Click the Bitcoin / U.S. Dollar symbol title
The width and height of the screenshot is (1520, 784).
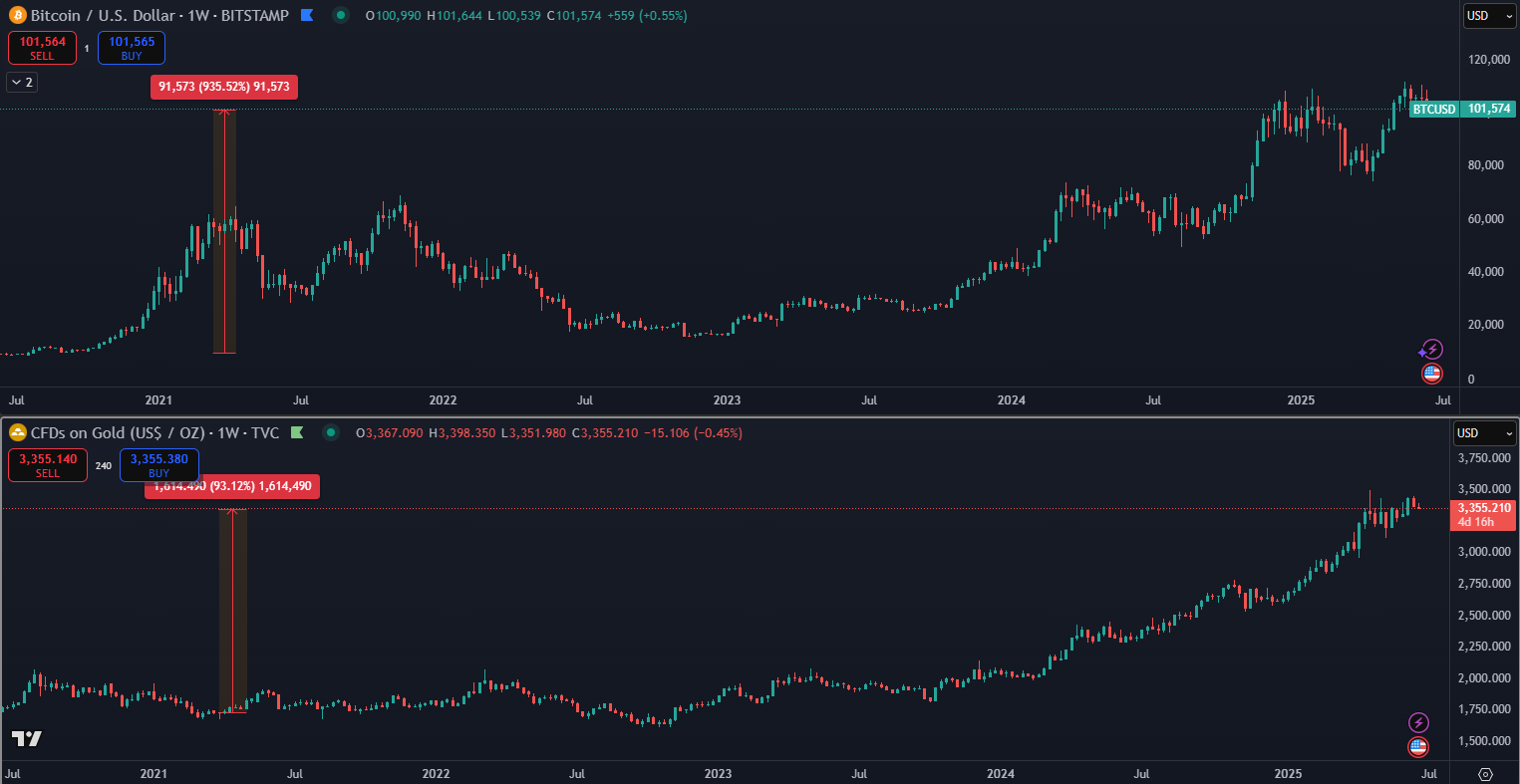click(159, 16)
